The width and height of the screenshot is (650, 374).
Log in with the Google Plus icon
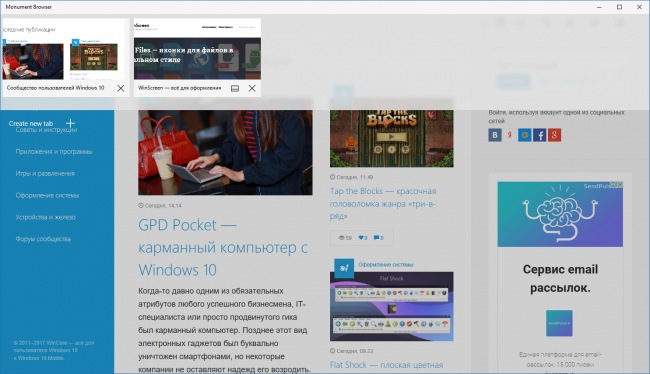point(554,135)
